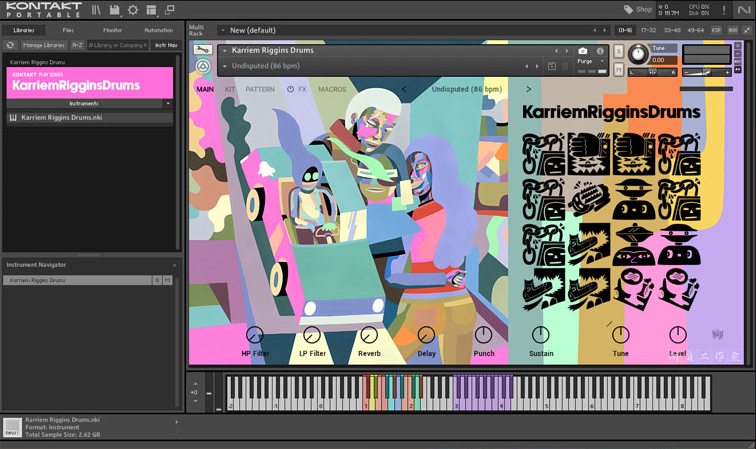This screenshot has height=449, width=756.
Task: Toggle the browser panel icon in top toolbar
Action: [96, 10]
